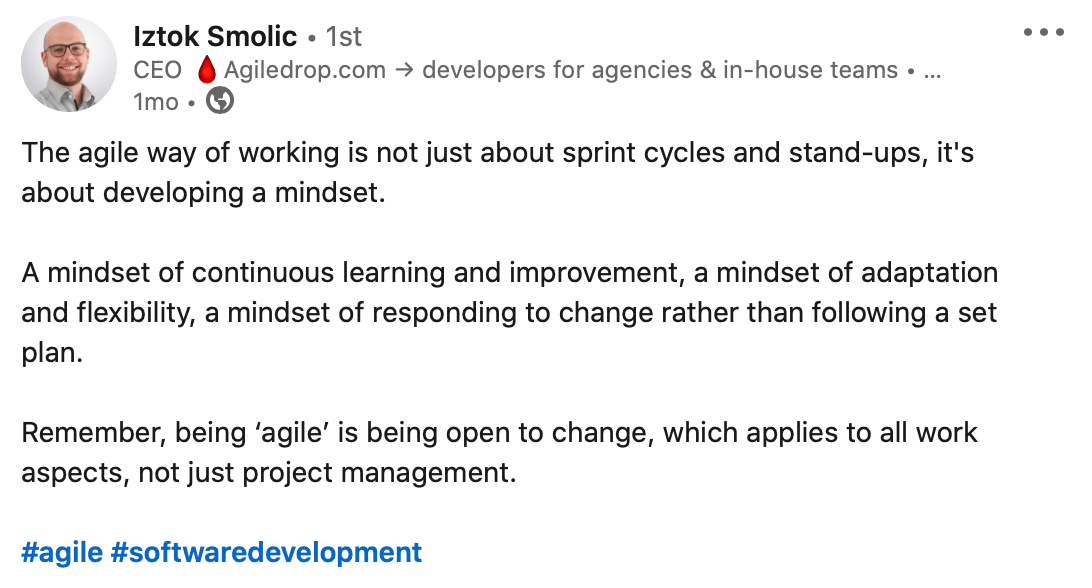Open the Iztok Smolic profile name link
This screenshot has height=588, width=1092.
click(x=214, y=36)
